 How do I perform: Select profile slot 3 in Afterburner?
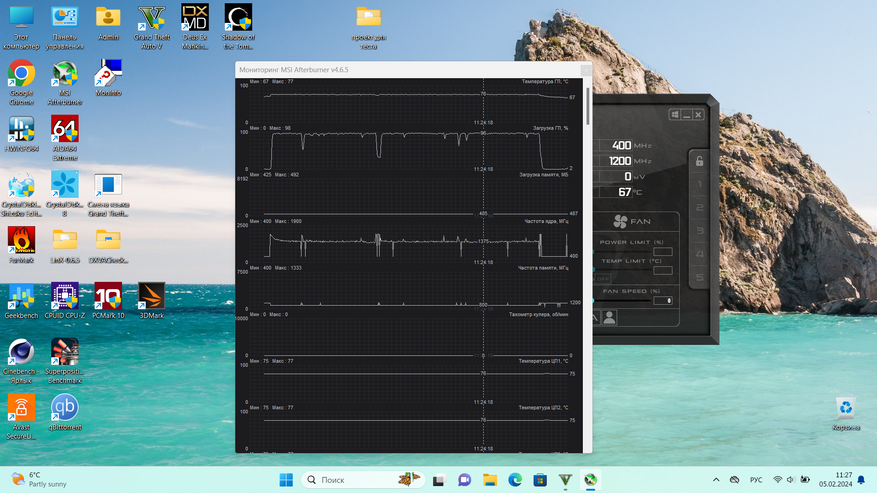coord(700,232)
